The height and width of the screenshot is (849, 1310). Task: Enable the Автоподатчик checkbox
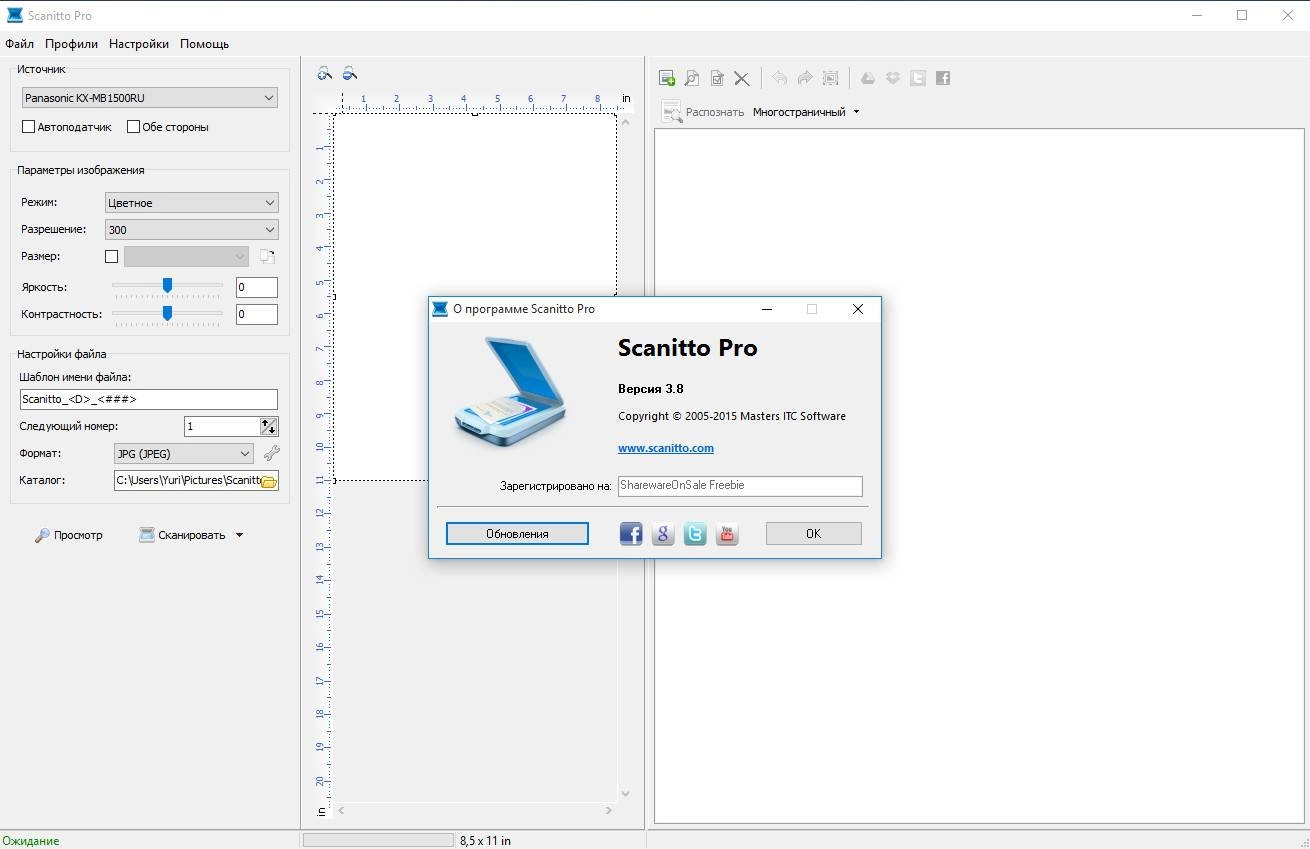(28, 127)
